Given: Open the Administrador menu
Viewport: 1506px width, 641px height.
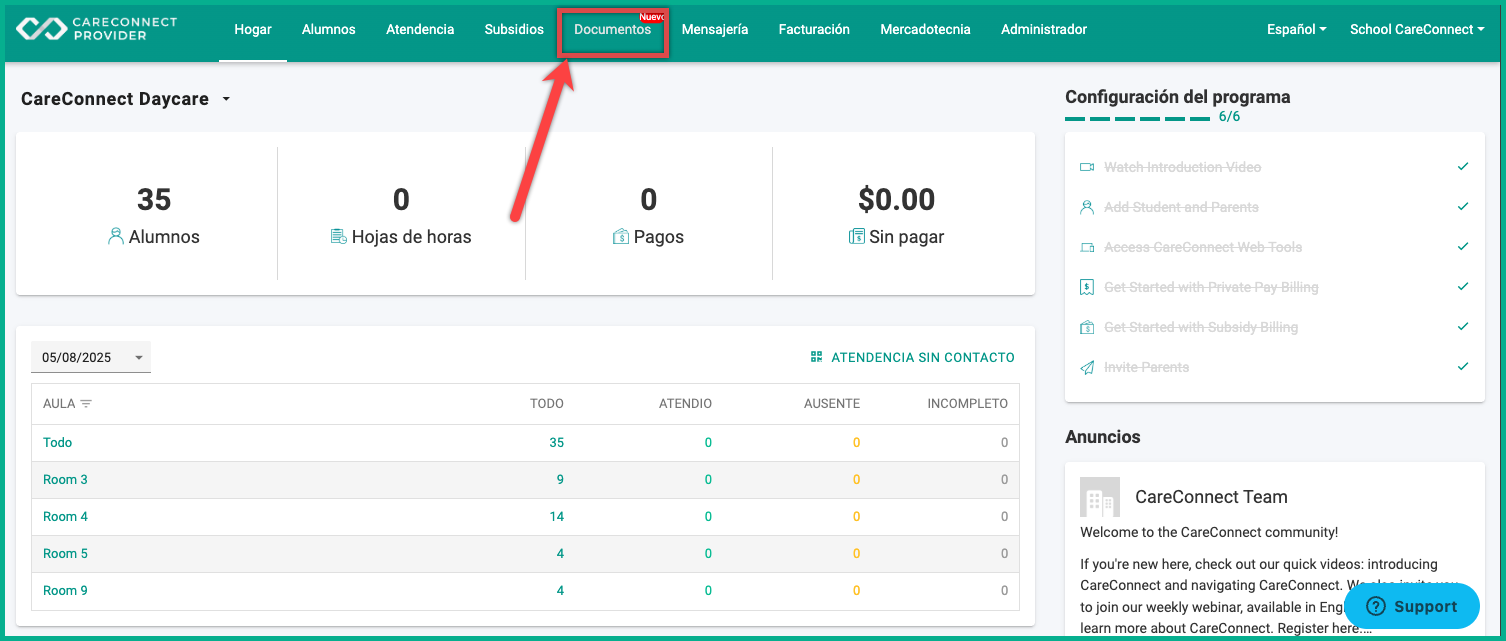Looking at the screenshot, I should [x=1044, y=29].
